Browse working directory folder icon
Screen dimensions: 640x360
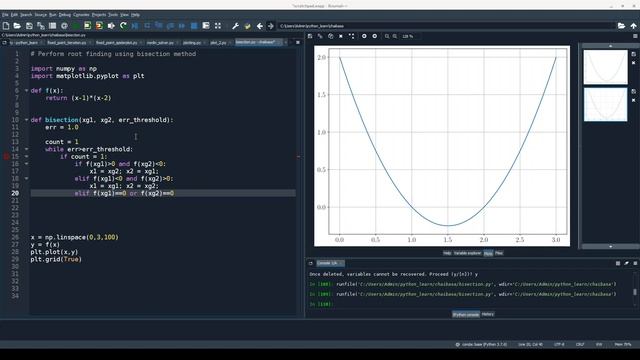[x=621, y=26]
